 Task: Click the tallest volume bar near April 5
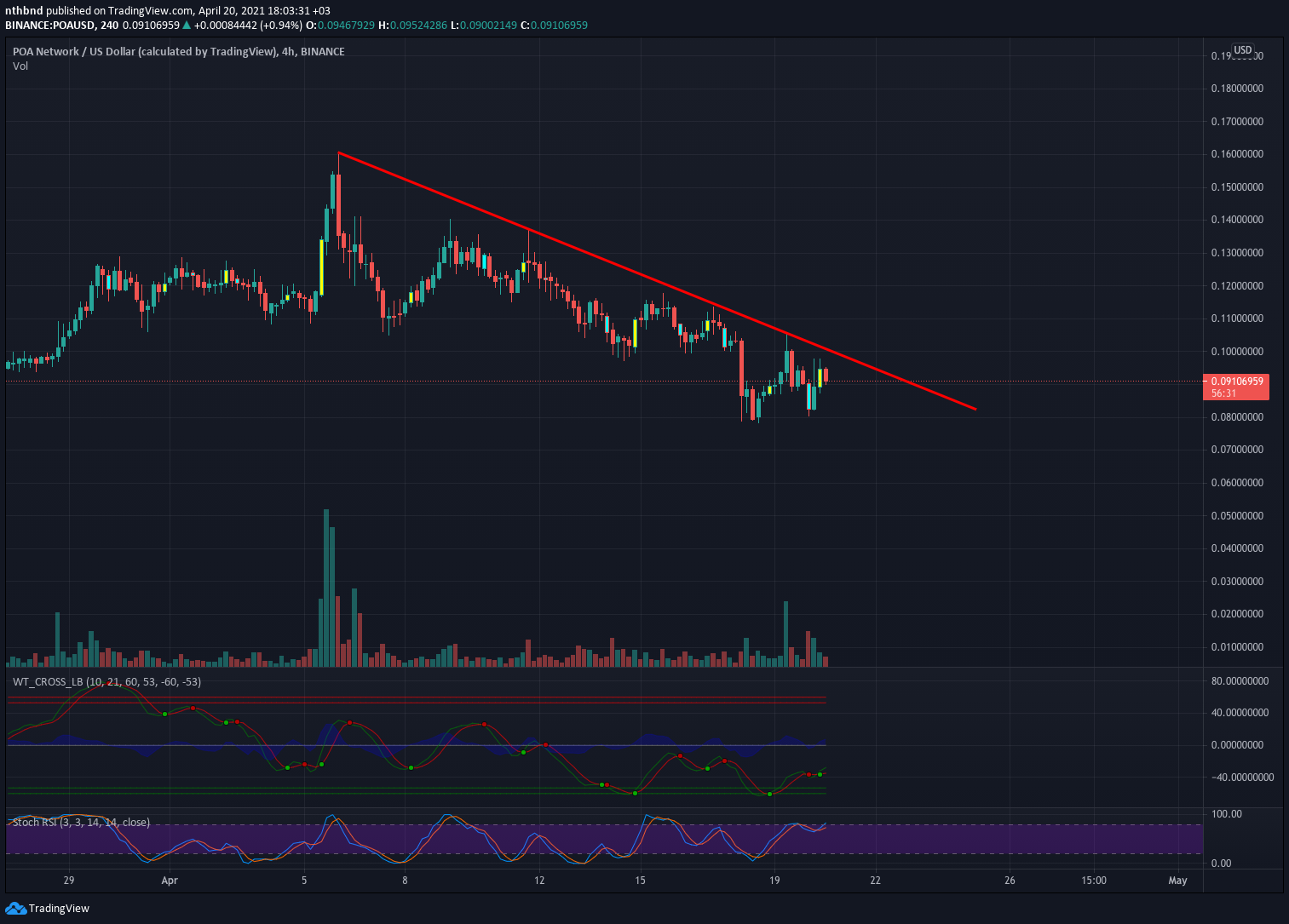pyautogui.click(x=326, y=588)
